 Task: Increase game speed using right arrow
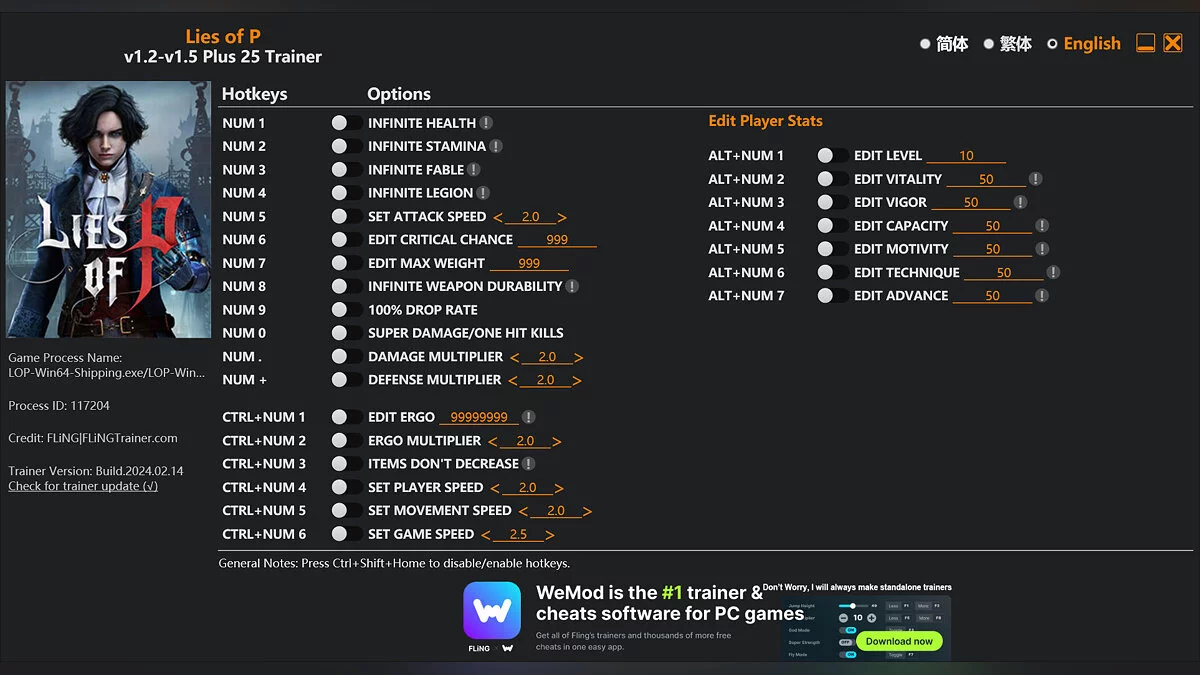coord(550,535)
